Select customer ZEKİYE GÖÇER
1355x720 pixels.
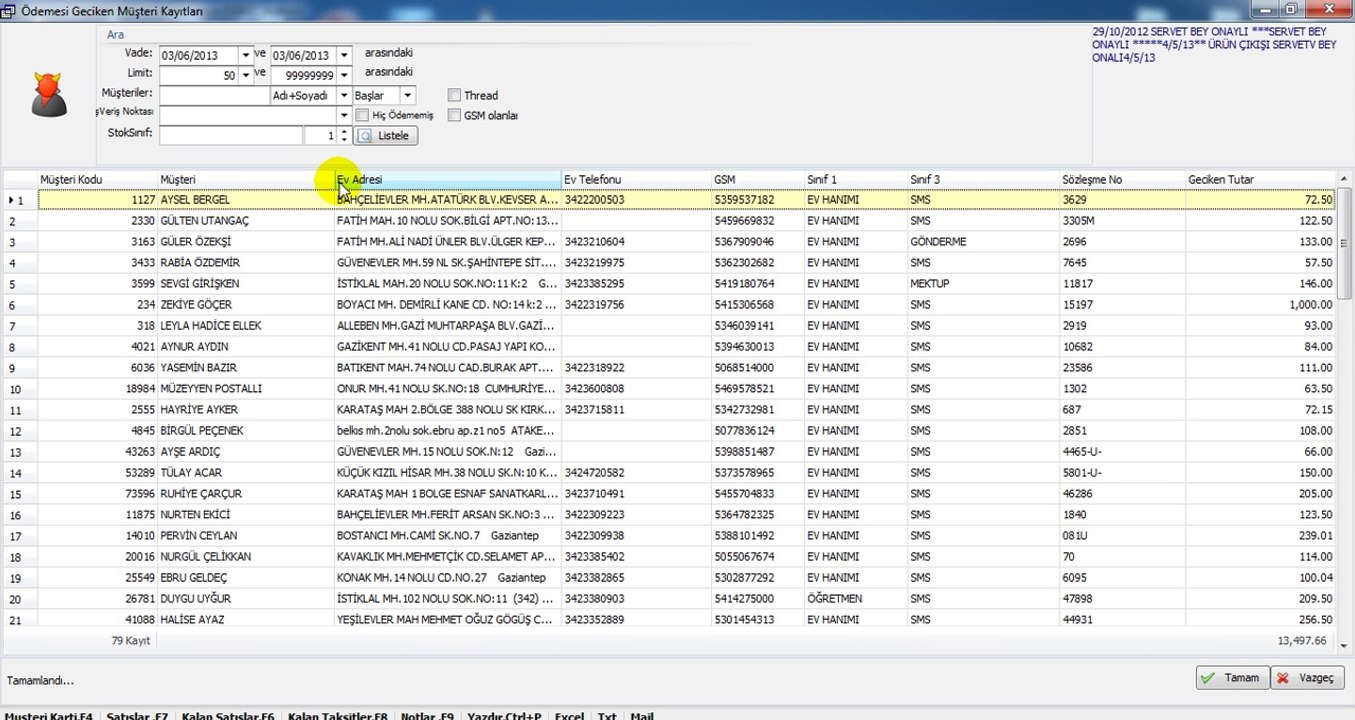[x=196, y=305]
